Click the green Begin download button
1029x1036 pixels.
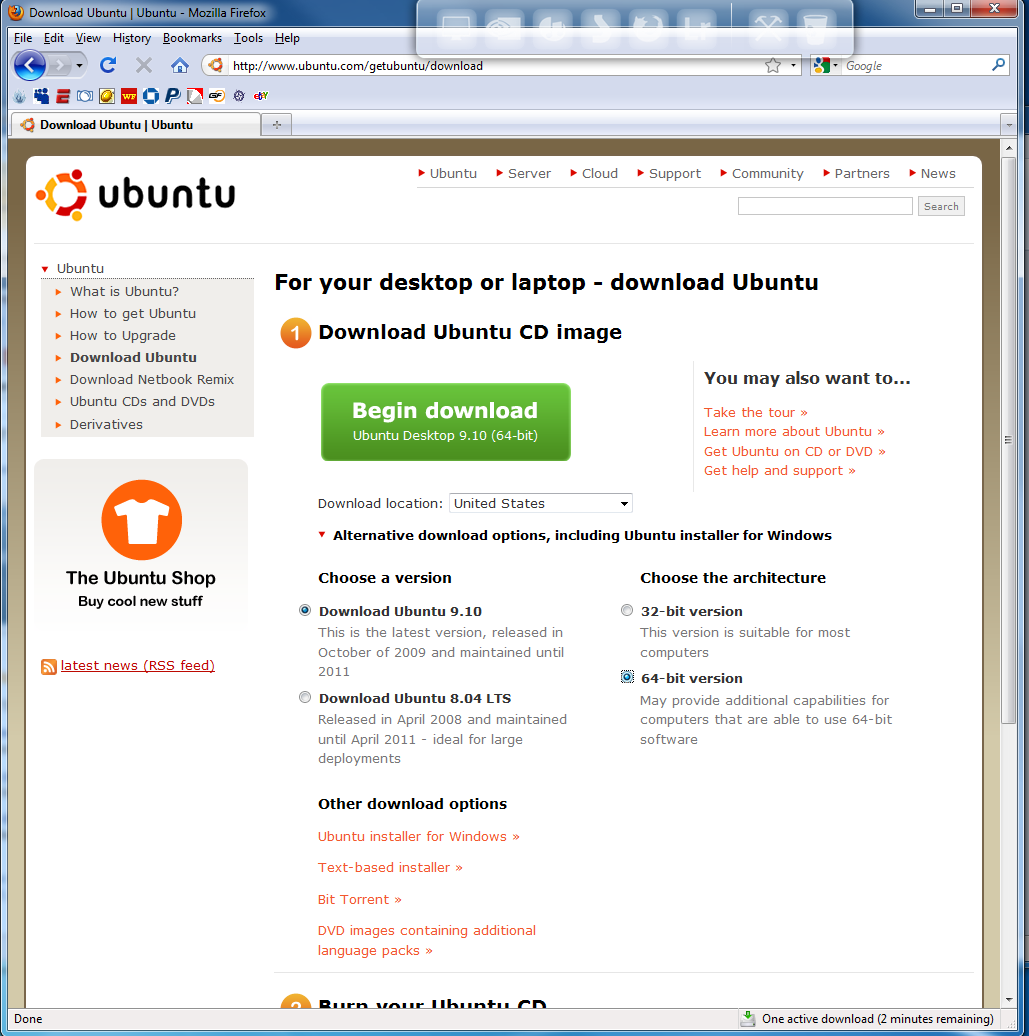click(x=445, y=422)
